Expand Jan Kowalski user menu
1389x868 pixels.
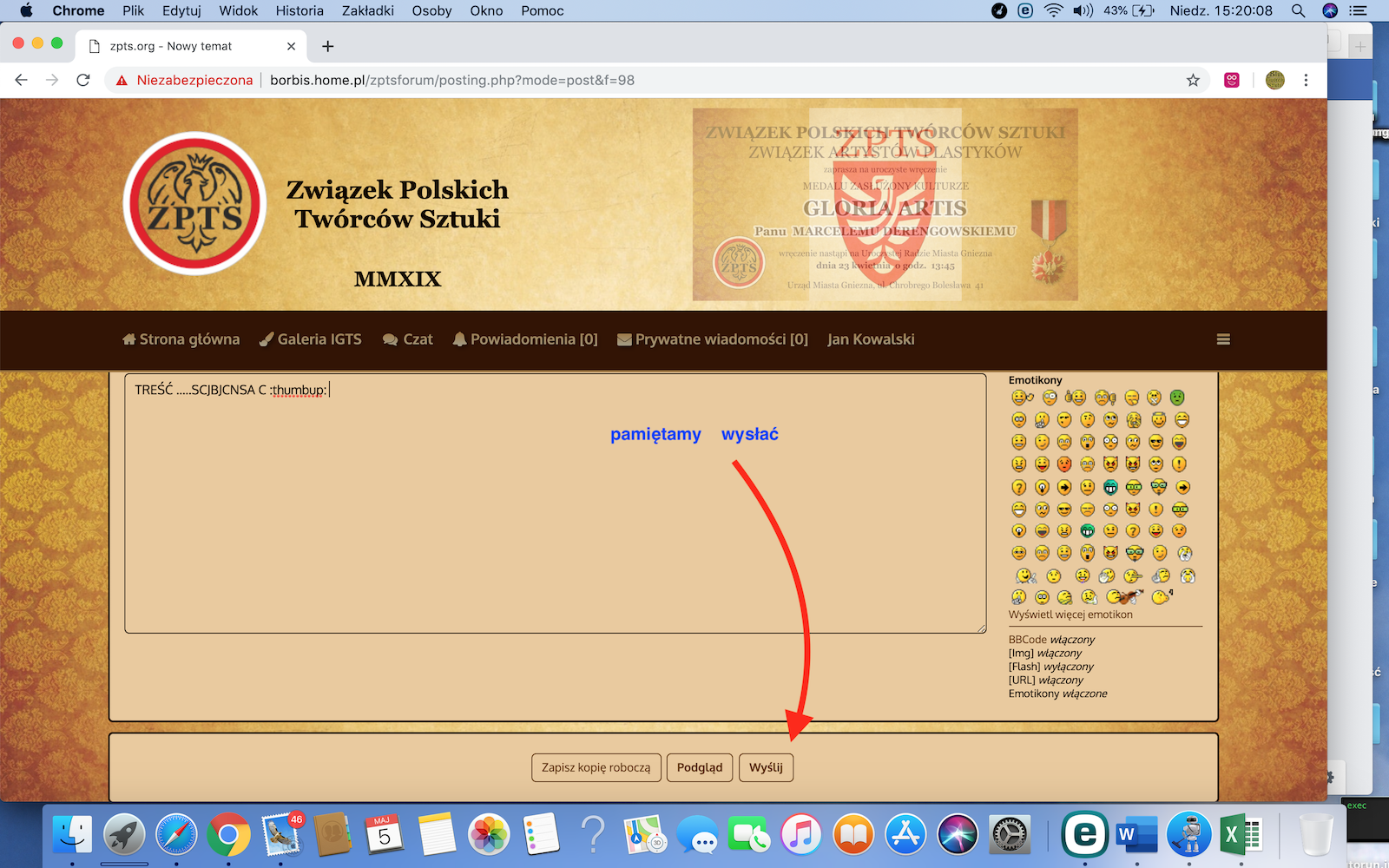(x=870, y=339)
